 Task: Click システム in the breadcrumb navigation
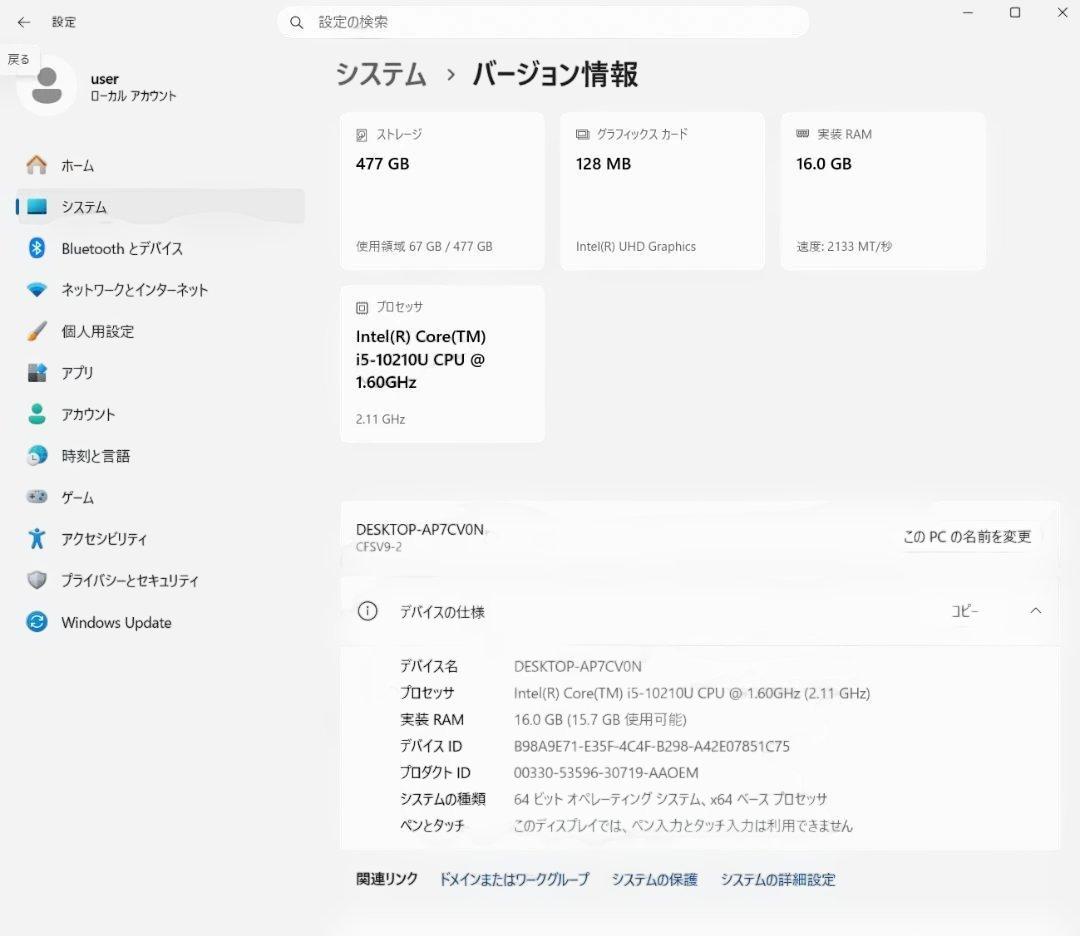tap(381, 74)
